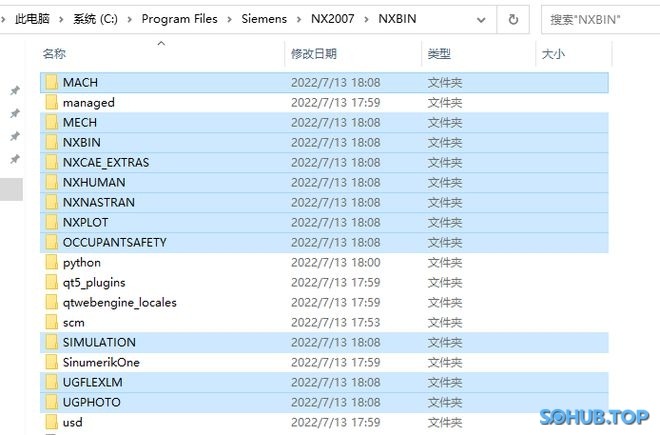
Task: Select the UGFLEXLM folder name
Action: tap(93, 382)
